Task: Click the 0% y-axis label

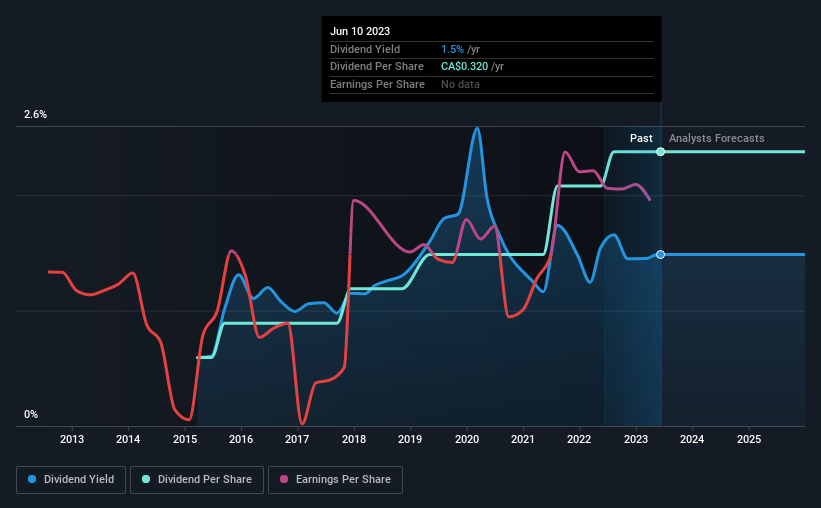Action: coord(31,414)
